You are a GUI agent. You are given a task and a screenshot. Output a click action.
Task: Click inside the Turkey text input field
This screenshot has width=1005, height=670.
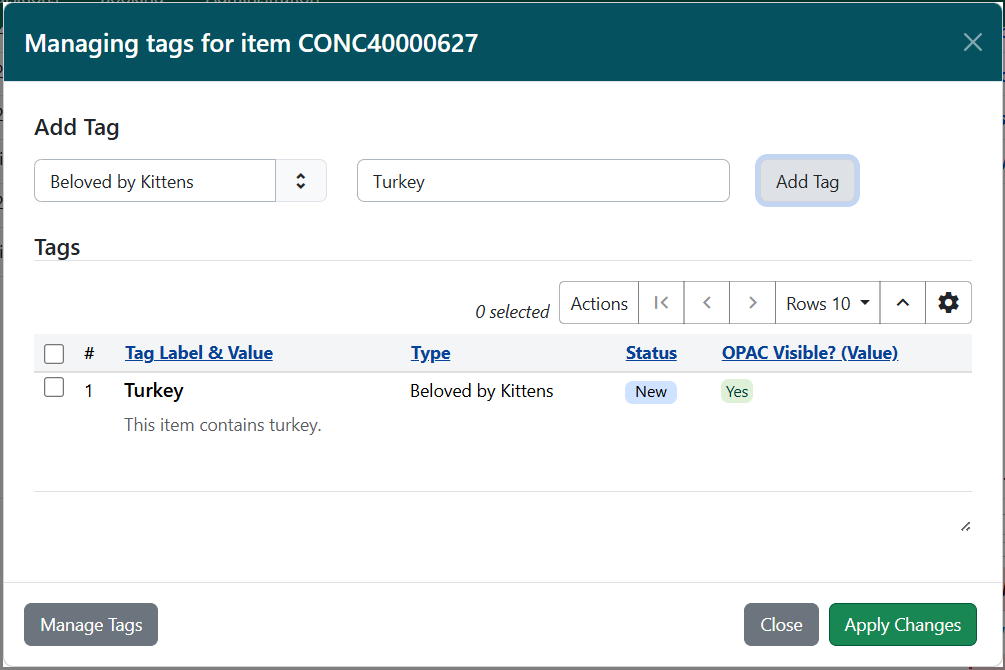[543, 180]
